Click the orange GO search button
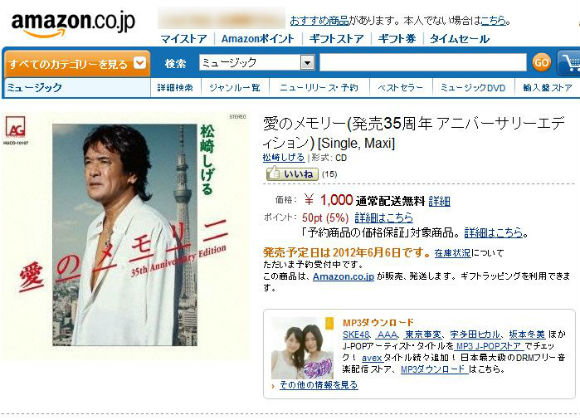The image size is (580, 420). [x=542, y=62]
